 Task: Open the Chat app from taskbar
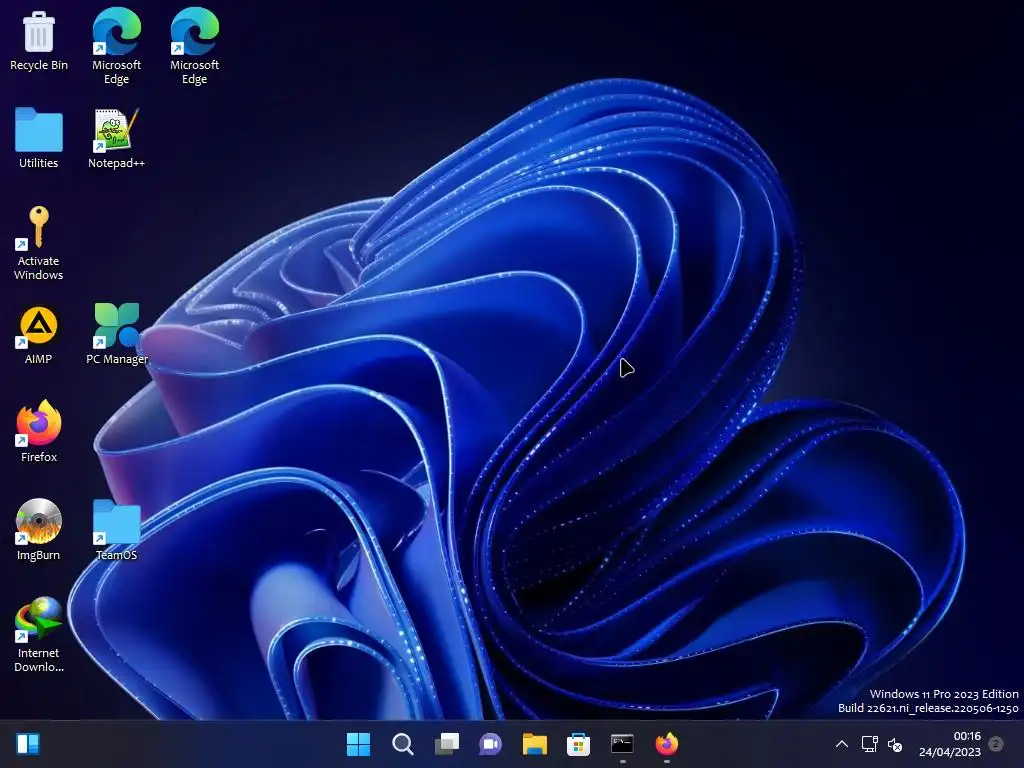tap(490, 744)
